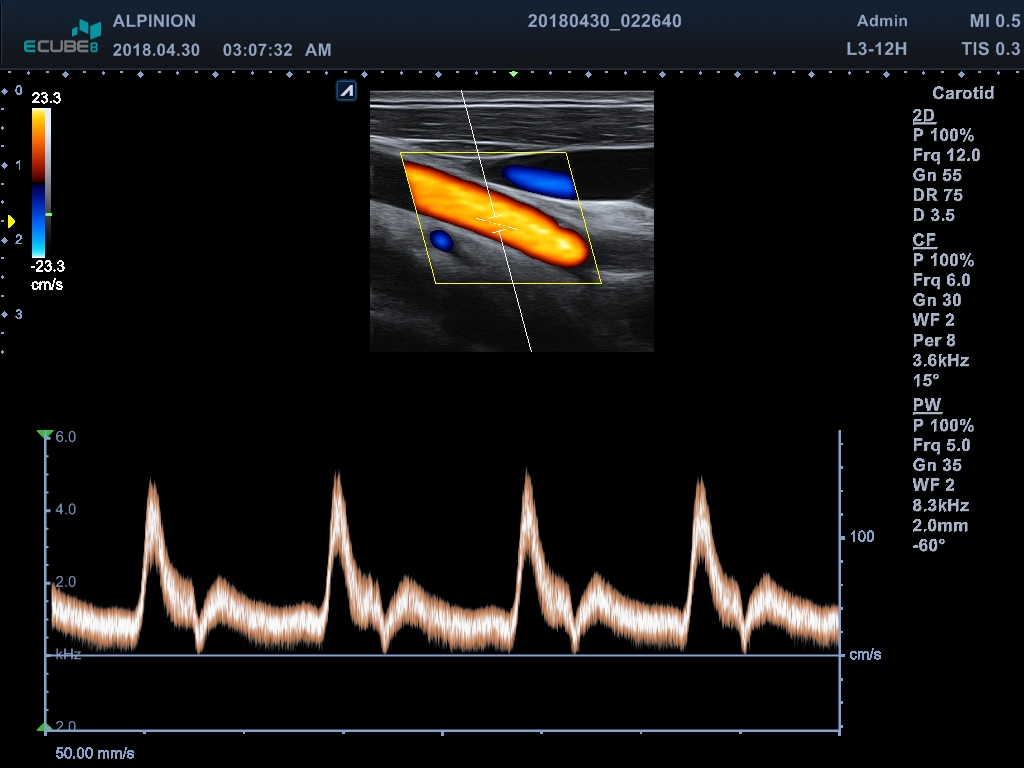Click the green top-center ruler marker

513,74
